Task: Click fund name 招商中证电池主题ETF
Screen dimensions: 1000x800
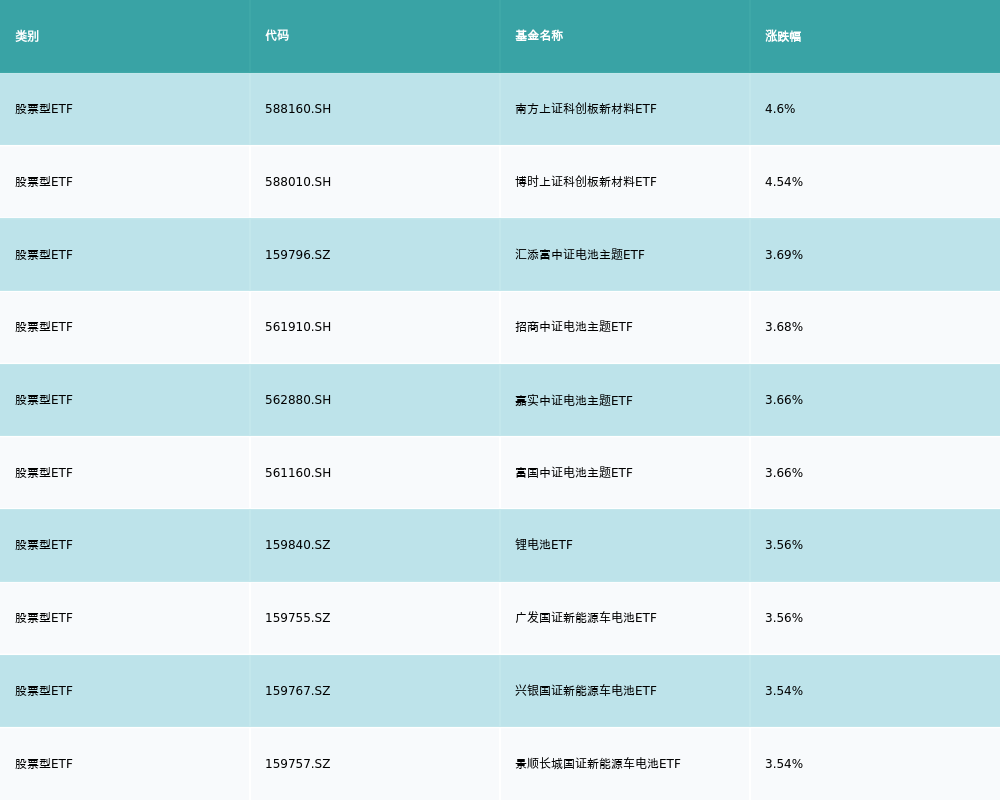Action: [574, 327]
